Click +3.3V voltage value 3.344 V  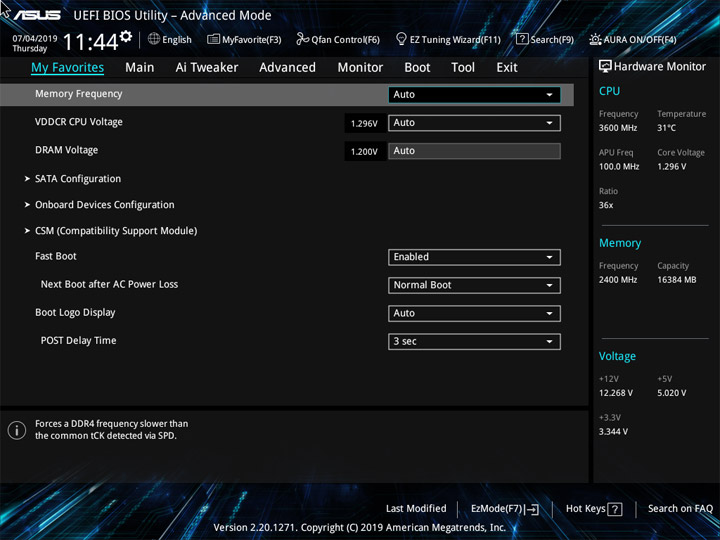(x=613, y=432)
